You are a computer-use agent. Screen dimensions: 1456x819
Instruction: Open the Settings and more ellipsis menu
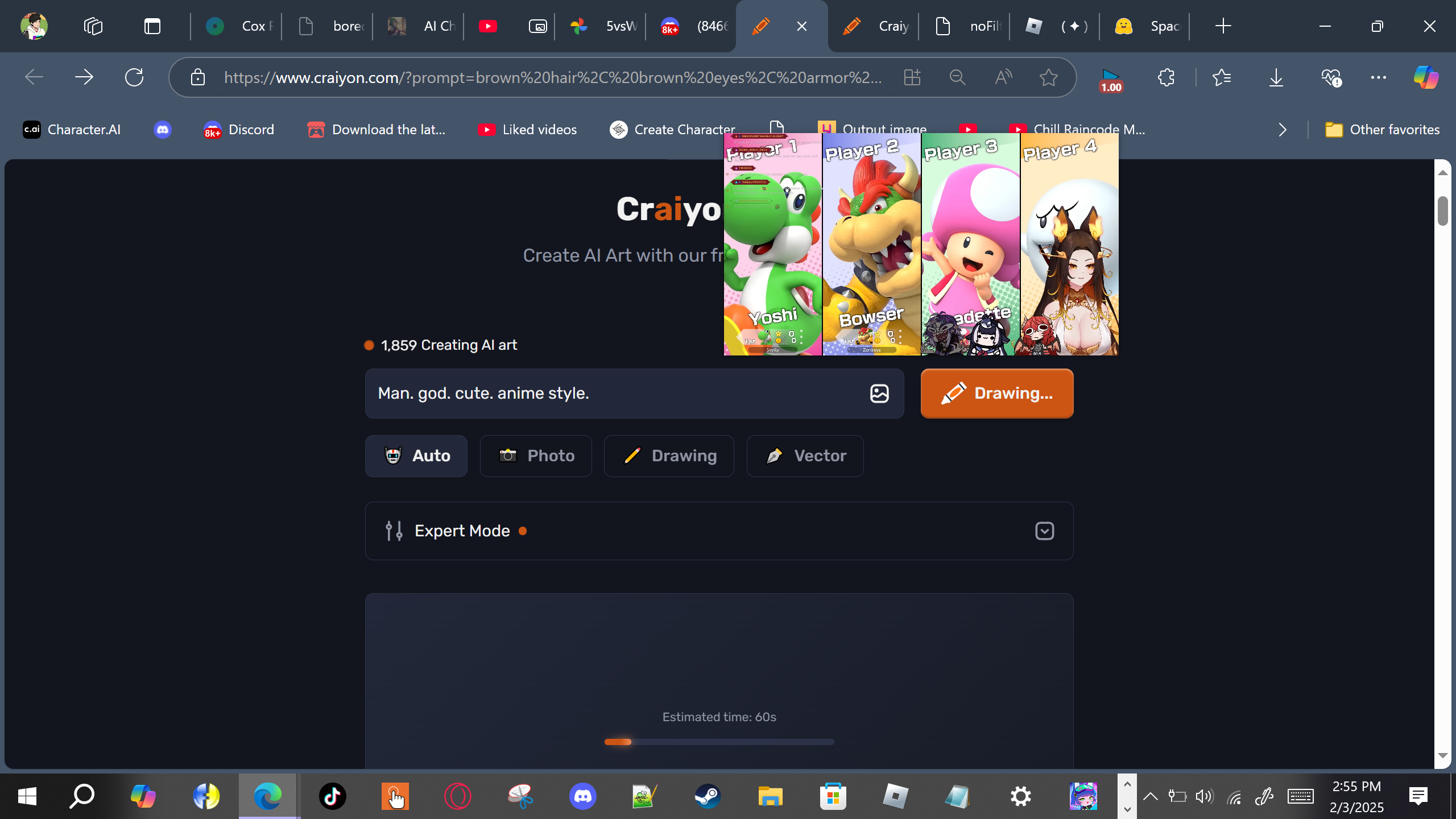(x=1379, y=77)
